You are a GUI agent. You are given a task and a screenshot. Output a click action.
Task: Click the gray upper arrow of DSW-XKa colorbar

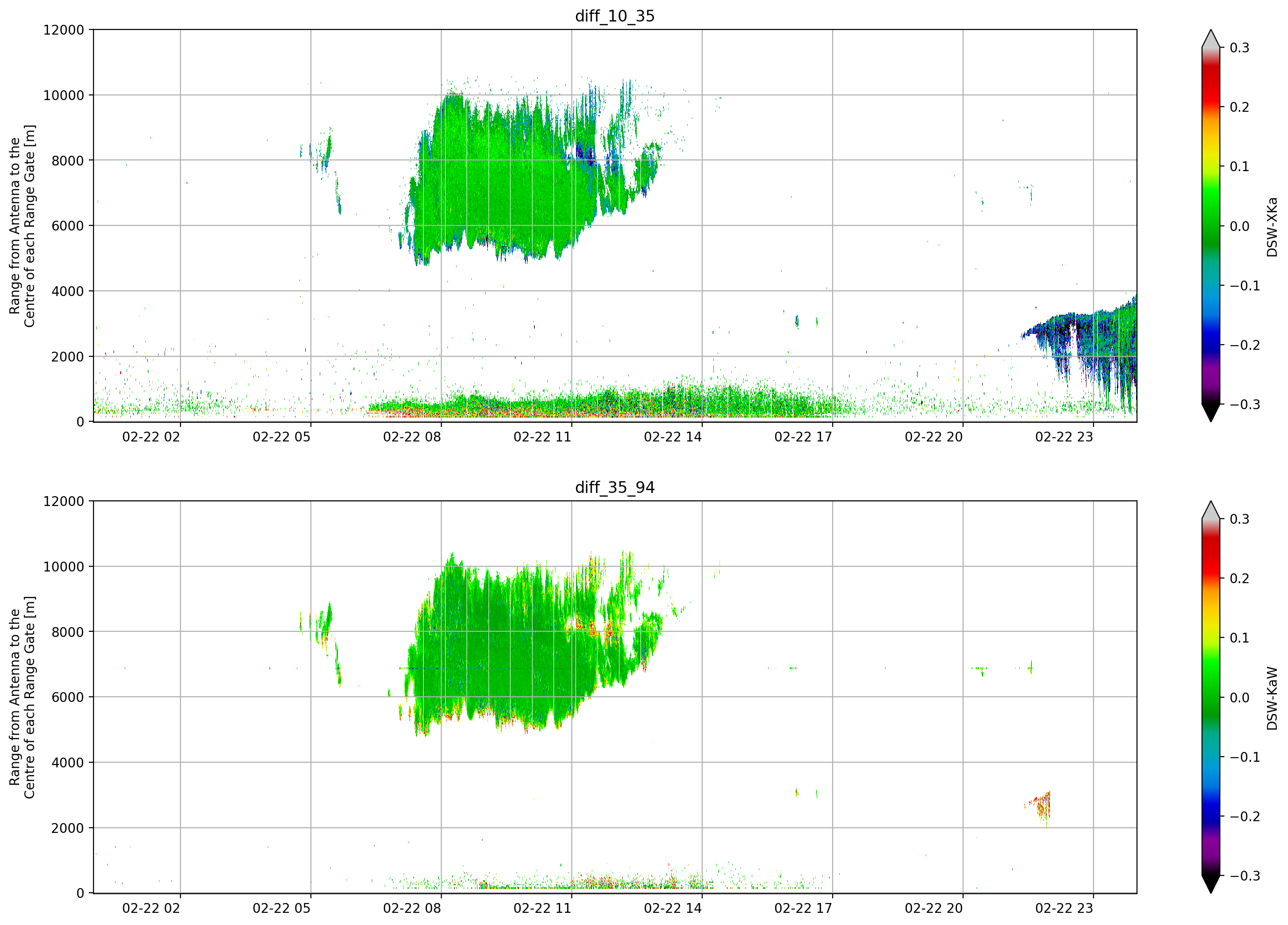point(1211,40)
